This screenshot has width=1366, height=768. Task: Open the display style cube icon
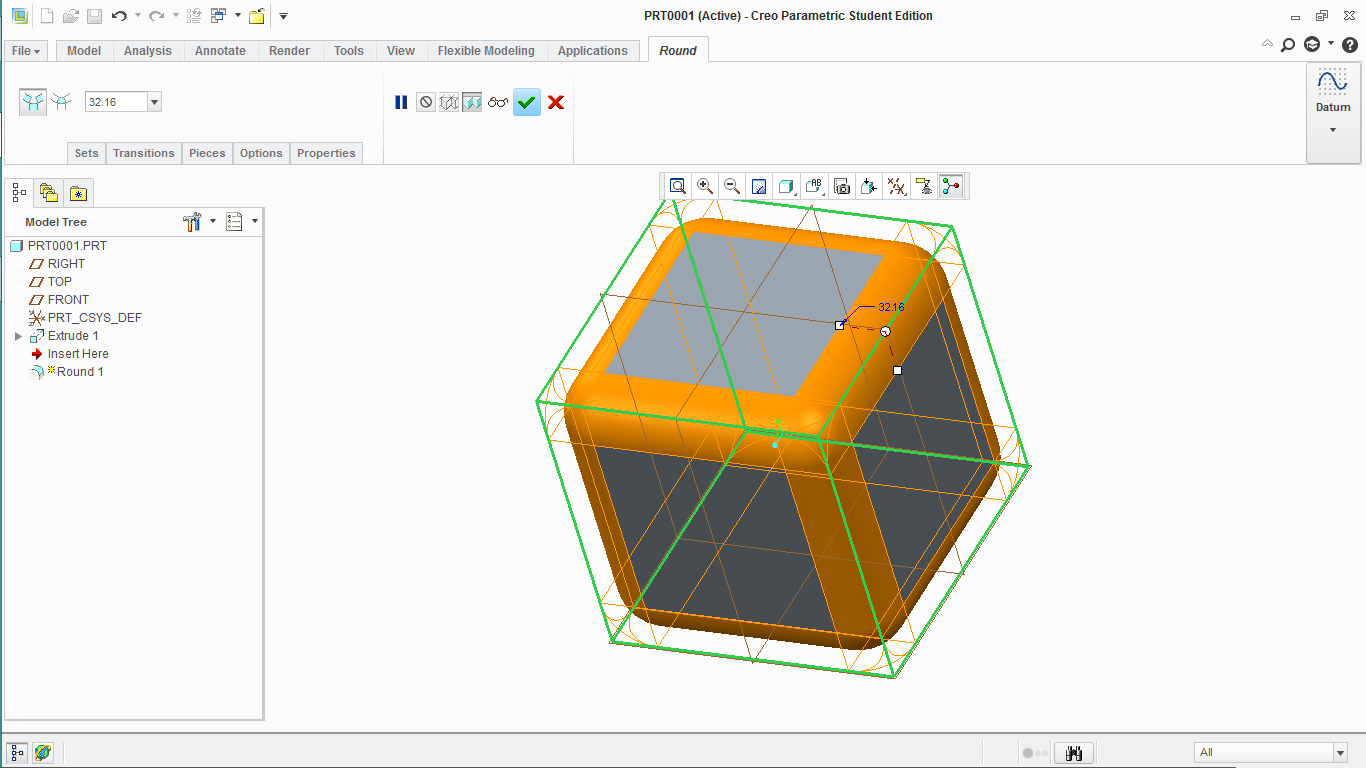click(786, 186)
